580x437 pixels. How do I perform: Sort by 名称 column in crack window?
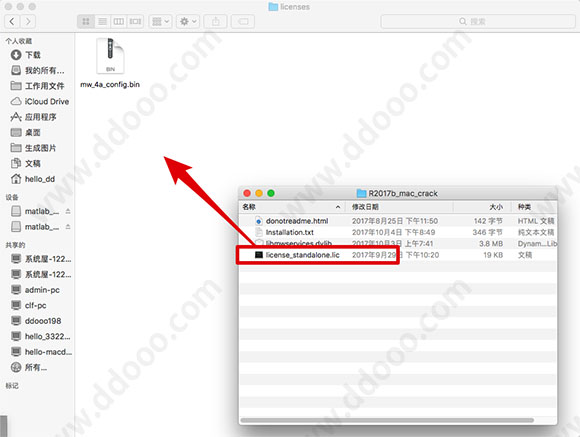[292, 207]
